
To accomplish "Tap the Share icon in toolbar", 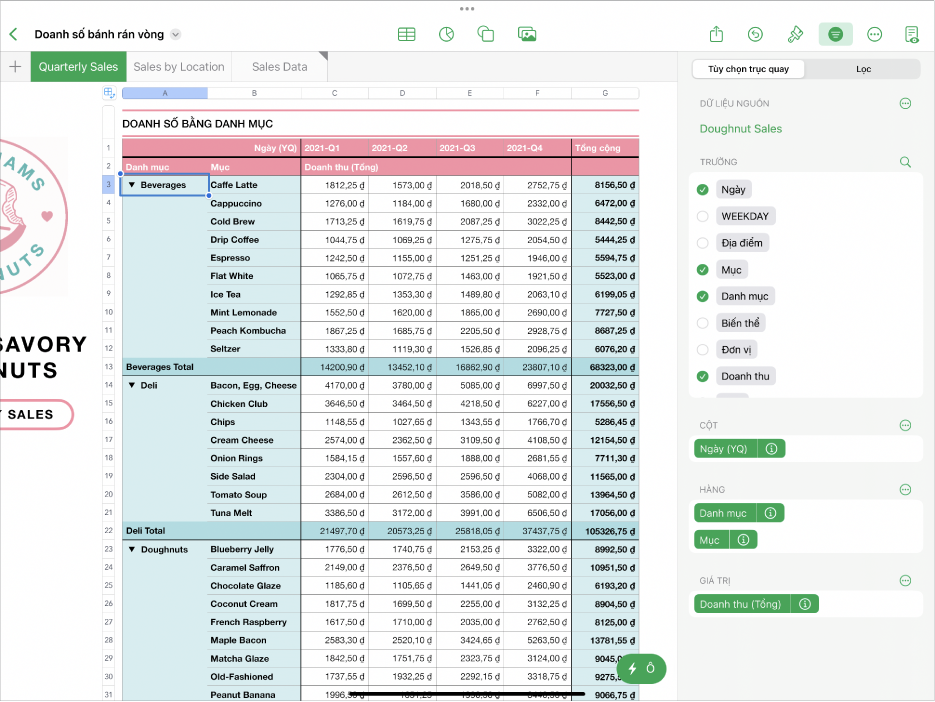I will [716, 34].
